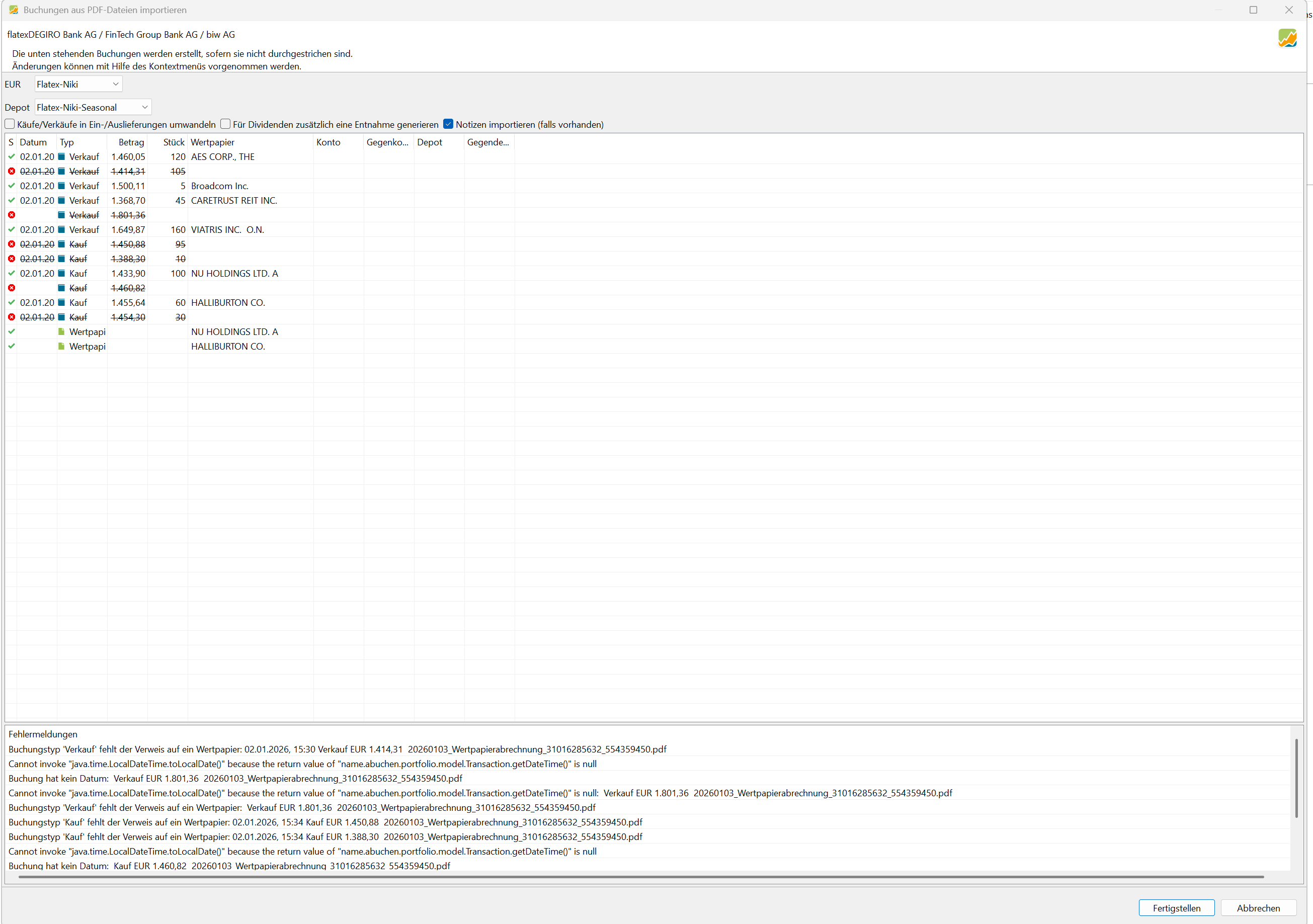Click green security icon of NU HOLDINGS Wertpapier row

tap(61, 331)
